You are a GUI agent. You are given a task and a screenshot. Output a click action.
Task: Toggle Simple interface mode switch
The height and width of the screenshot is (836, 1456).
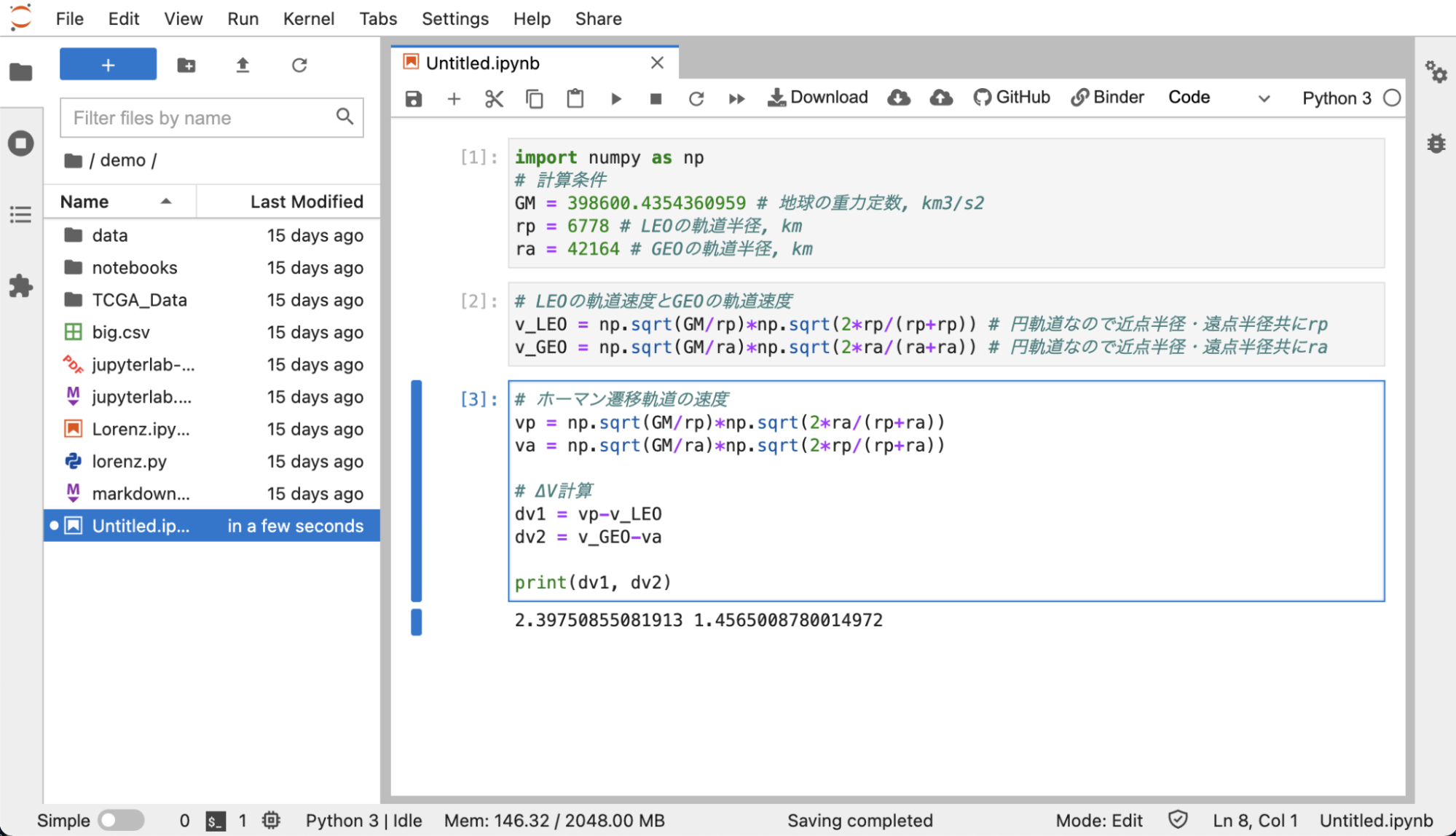(122, 820)
